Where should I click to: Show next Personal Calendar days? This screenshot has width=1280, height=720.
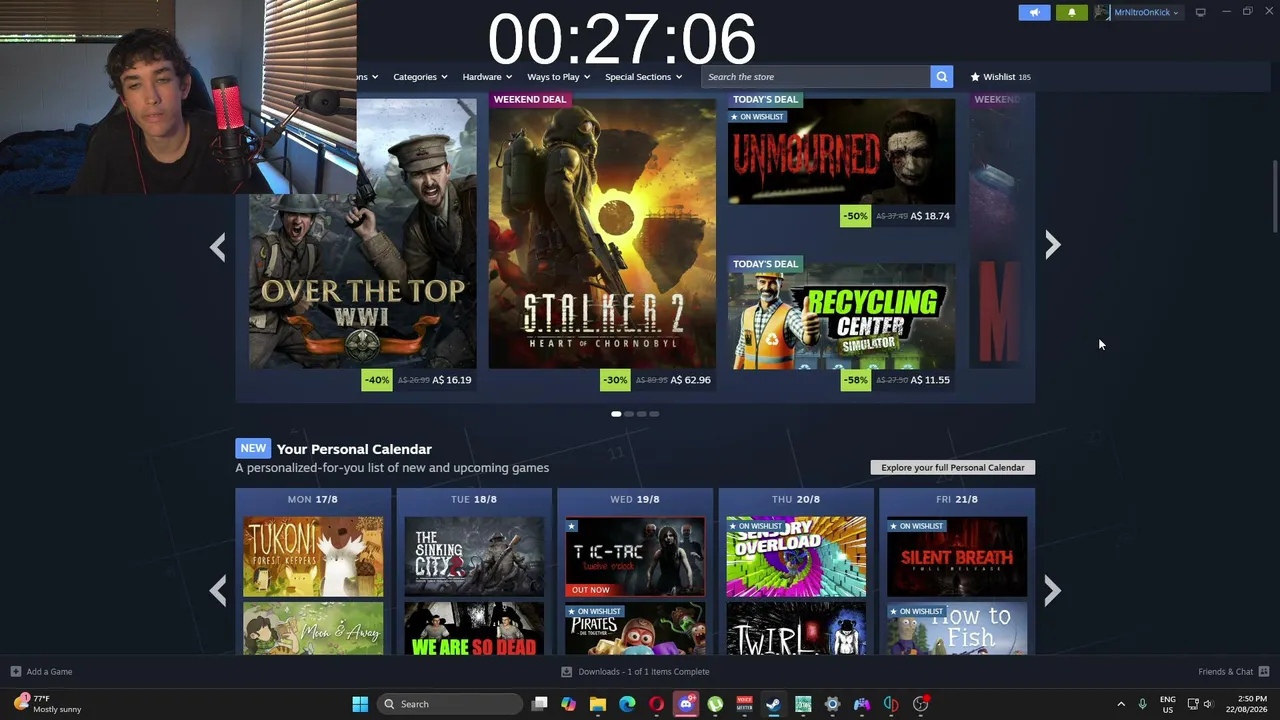[x=1052, y=591]
